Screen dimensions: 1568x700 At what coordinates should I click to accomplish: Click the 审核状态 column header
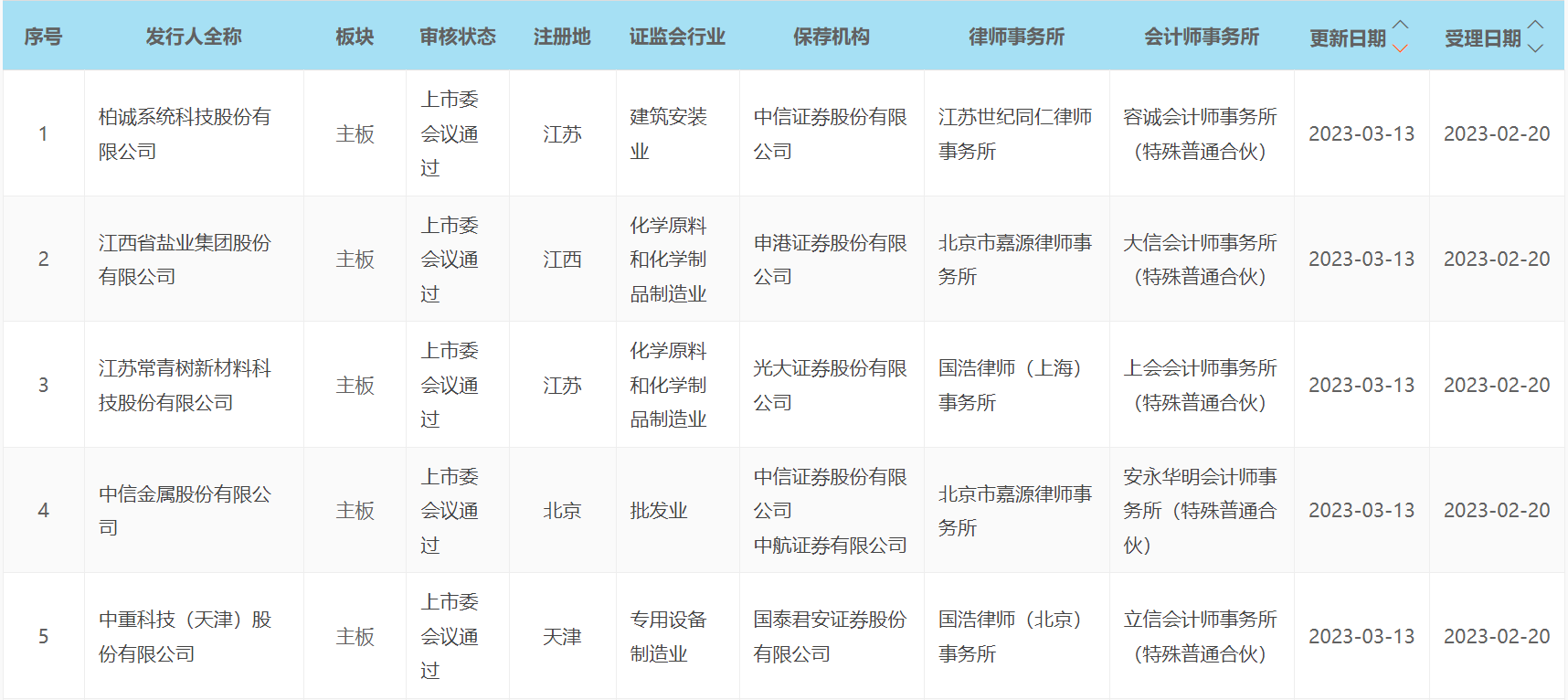tap(458, 37)
